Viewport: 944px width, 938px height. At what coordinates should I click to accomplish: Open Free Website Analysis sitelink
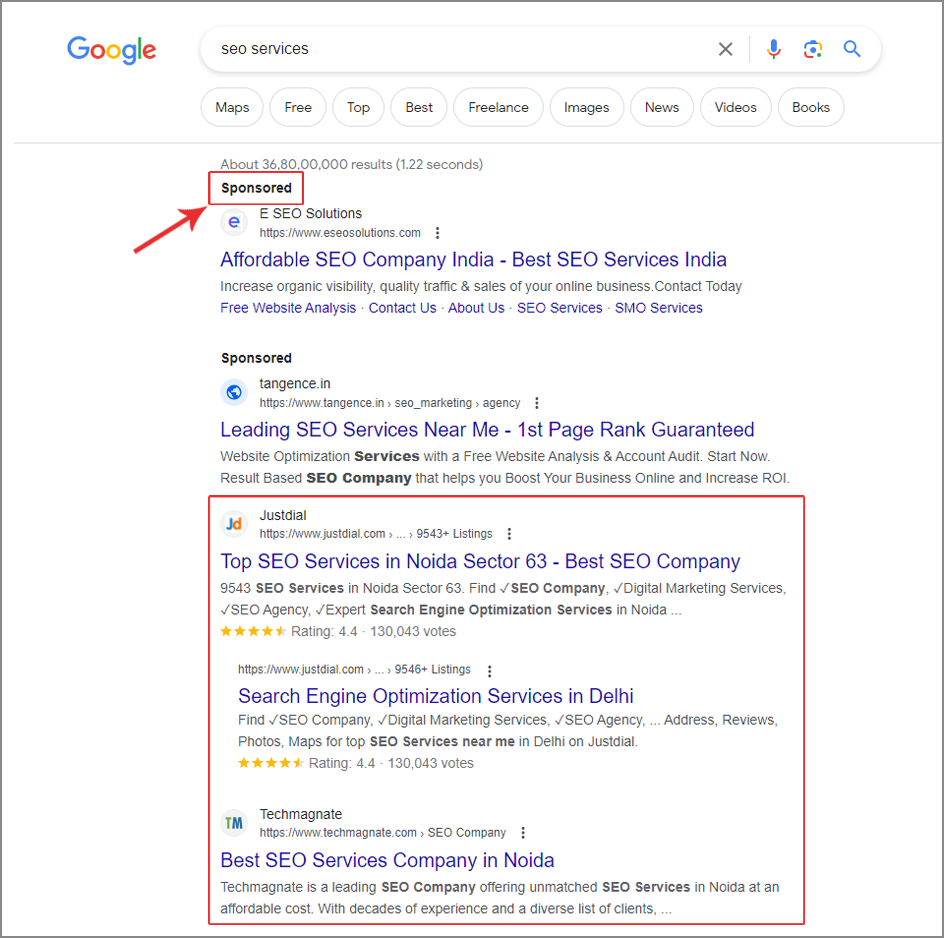288,308
